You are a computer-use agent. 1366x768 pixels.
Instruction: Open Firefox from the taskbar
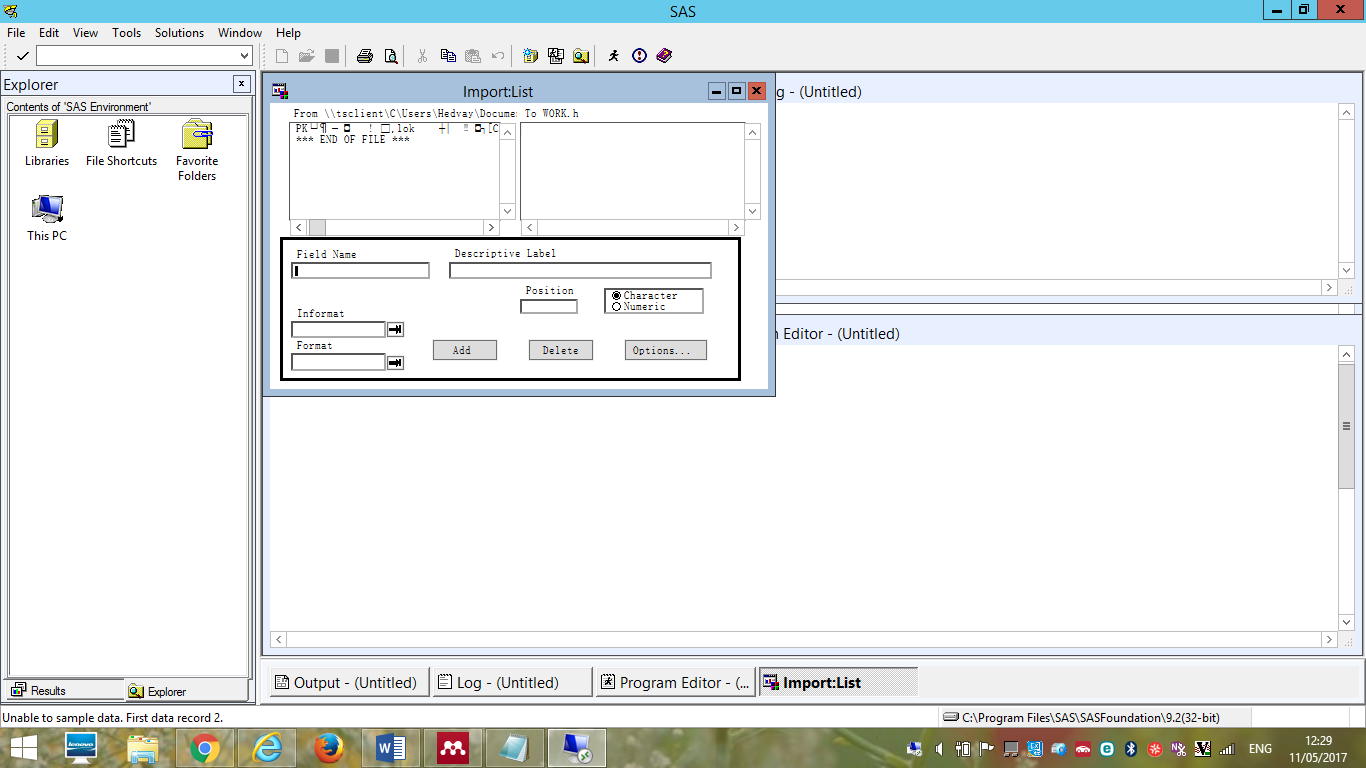[x=329, y=748]
